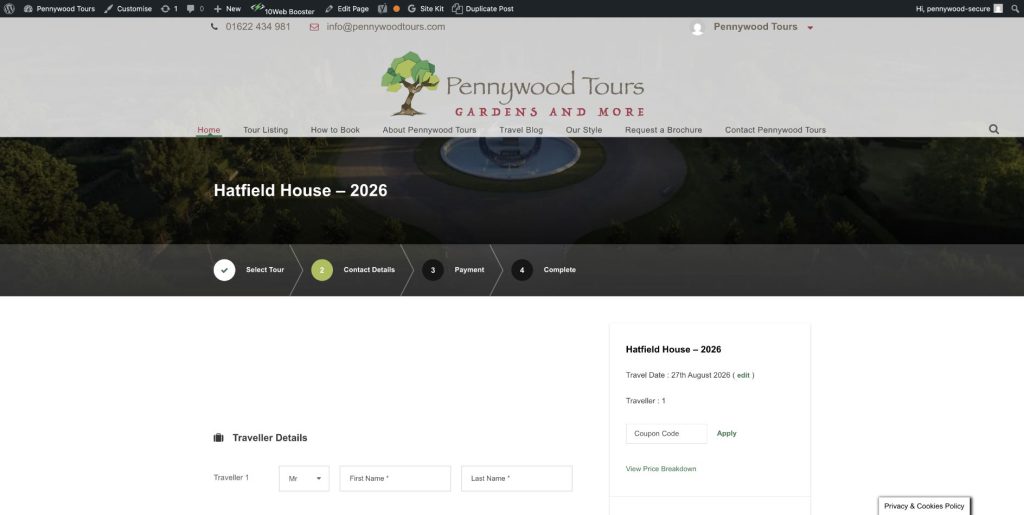This screenshot has height=515, width=1024.
Task: Click the step 4 Complete circle
Action: click(522, 270)
